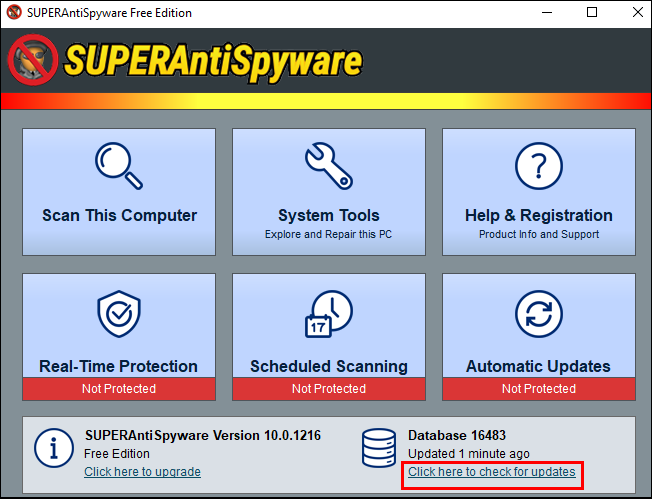Click the wrench System Tools icon
This screenshot has height=499, width=652.
(x=328, y=166)
